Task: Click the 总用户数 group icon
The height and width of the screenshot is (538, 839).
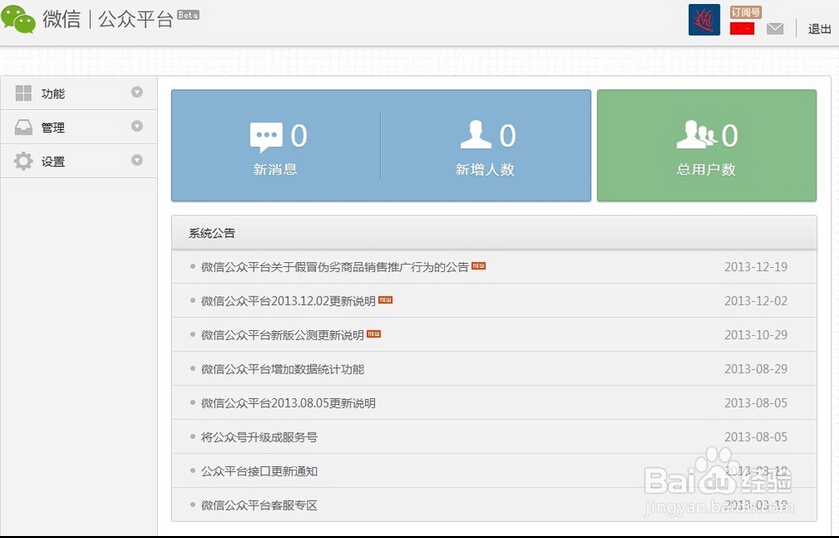Action: (695, 135)
